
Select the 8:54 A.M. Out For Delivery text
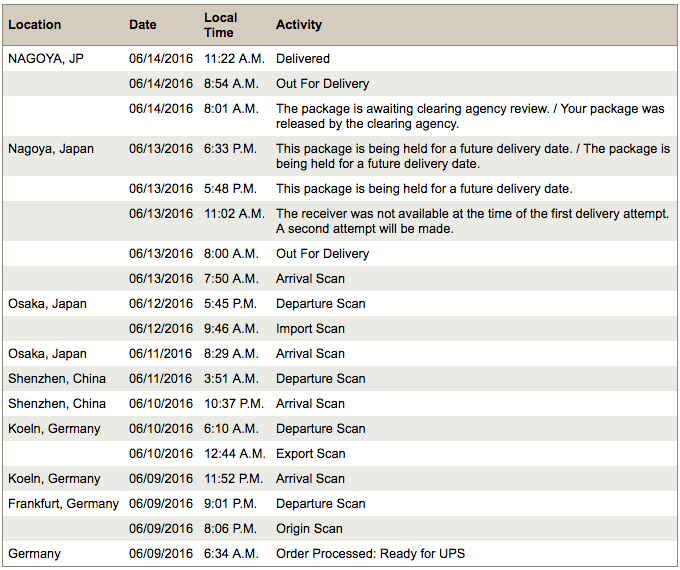pos(322,84)
